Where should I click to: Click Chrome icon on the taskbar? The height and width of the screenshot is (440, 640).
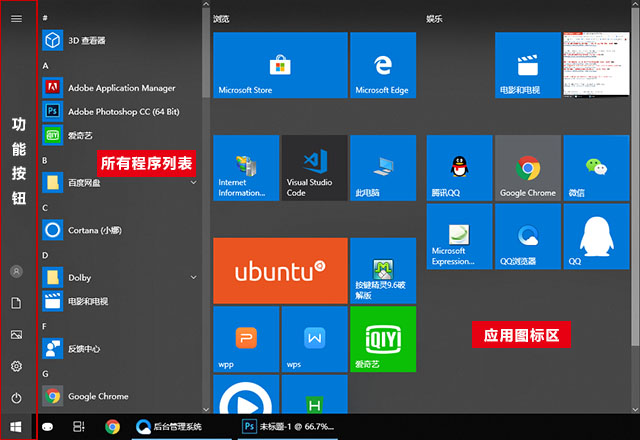[112, 427]
